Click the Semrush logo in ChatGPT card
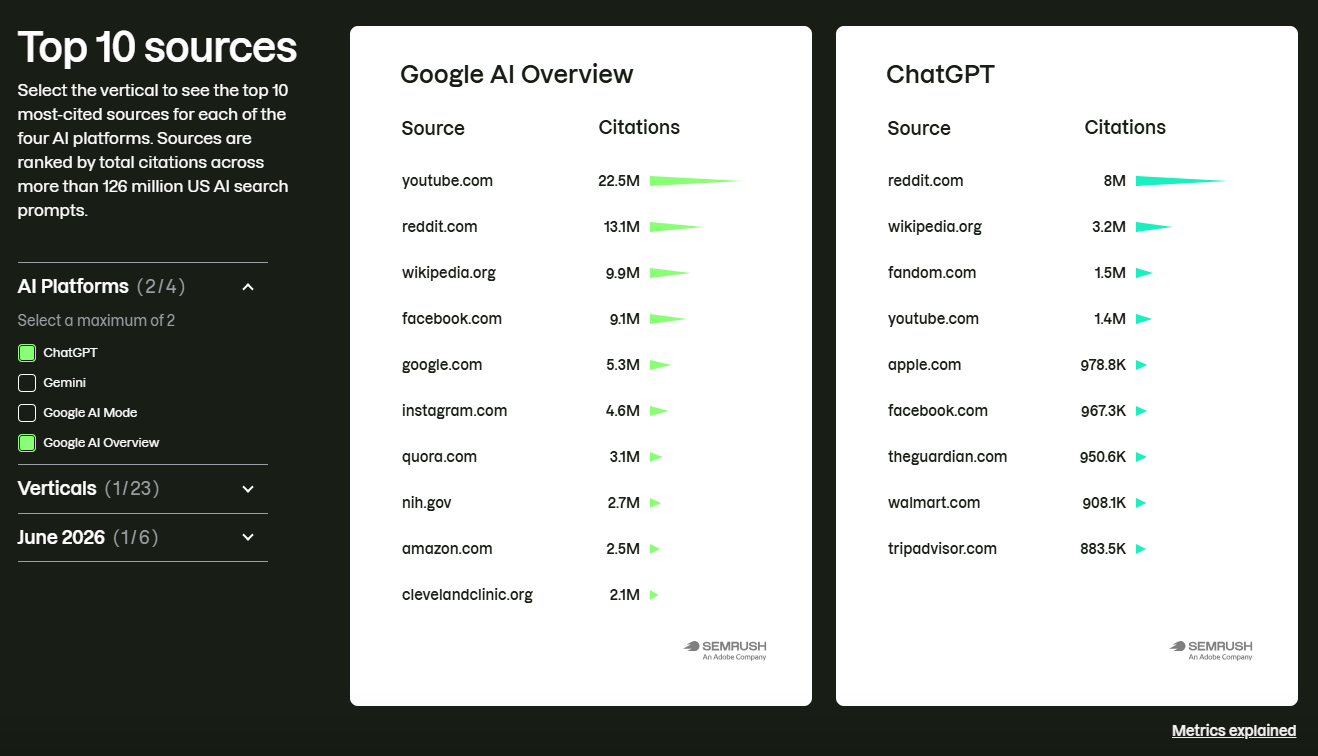 pyautogui.click(x=1211, y=650)
